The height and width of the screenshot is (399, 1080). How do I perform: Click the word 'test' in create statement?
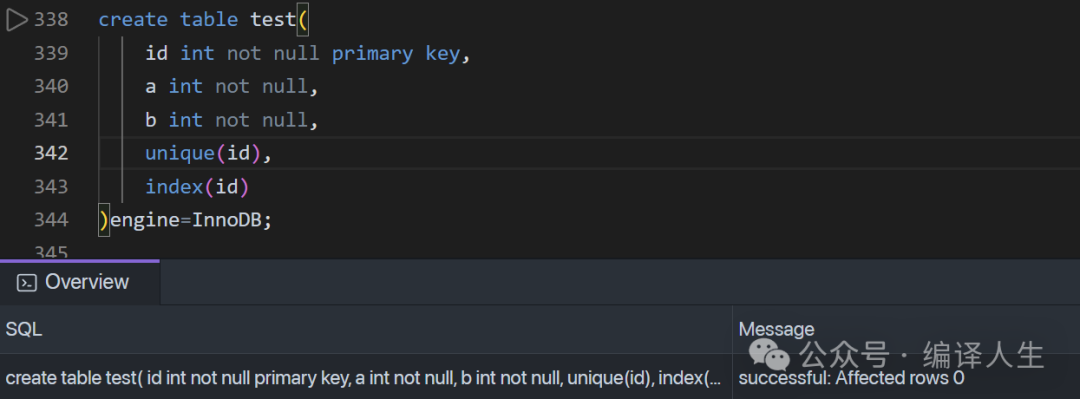pyautogui.click(x=273, y=20)
